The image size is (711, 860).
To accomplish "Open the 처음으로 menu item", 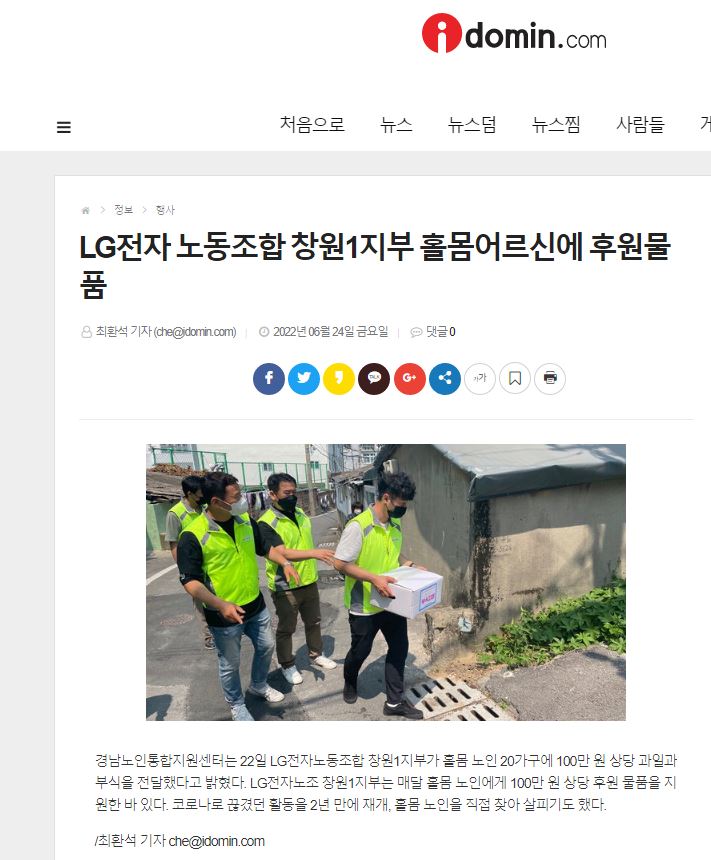I will [x=312, y=125].
